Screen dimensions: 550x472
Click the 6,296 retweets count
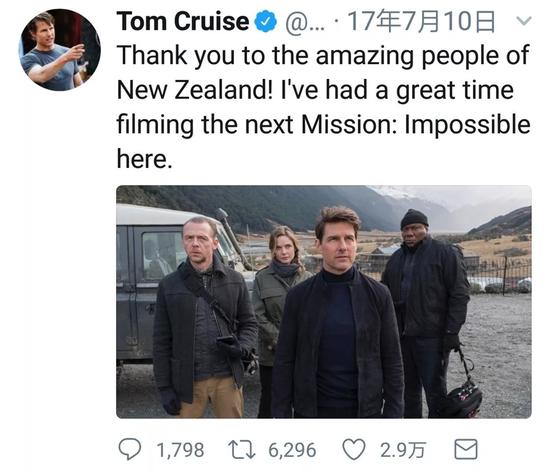point(292,450)
